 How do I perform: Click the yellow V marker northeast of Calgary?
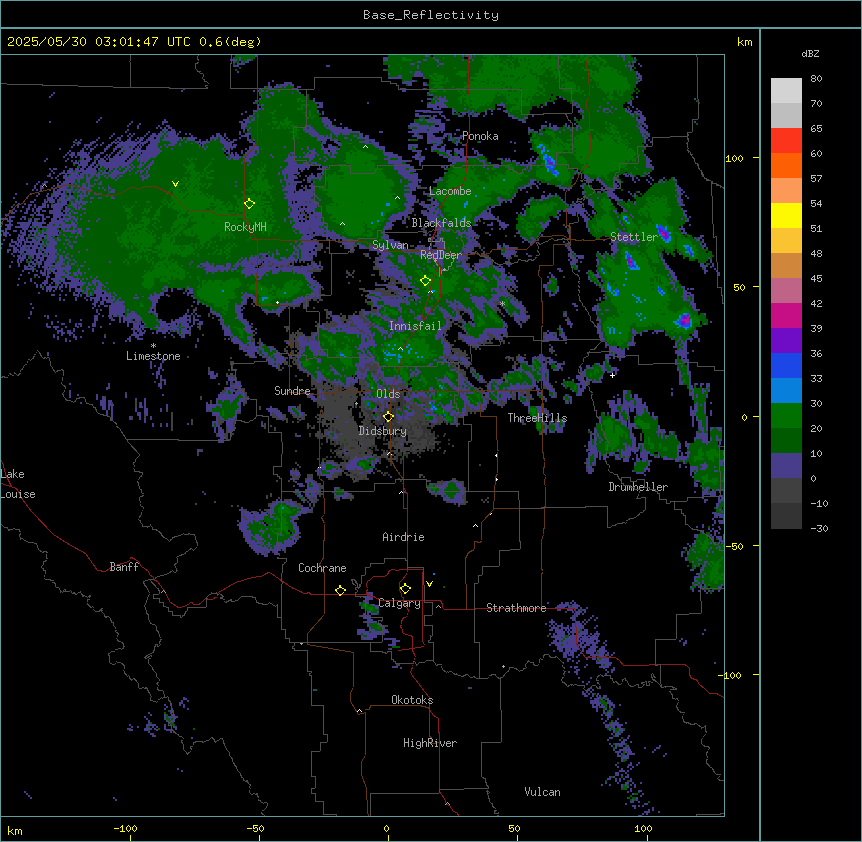pos(429,584)
